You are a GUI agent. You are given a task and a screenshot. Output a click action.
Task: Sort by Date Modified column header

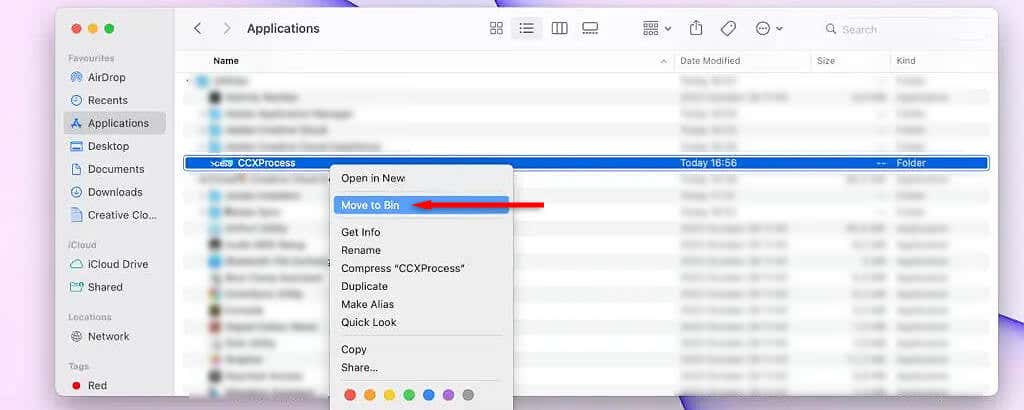(710, 61)
